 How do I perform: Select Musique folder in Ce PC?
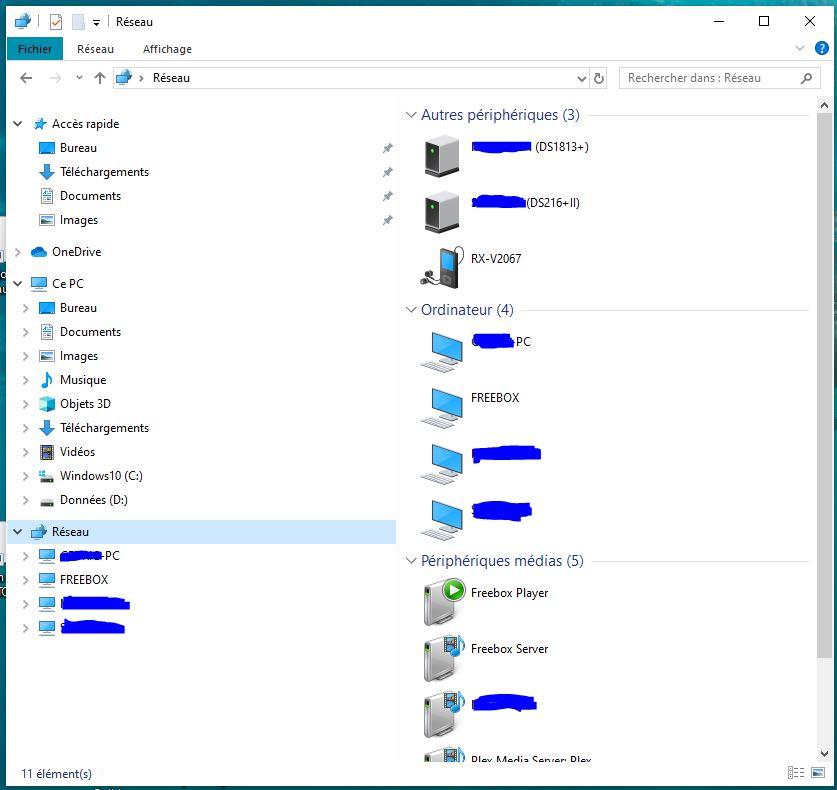point(83,380)
